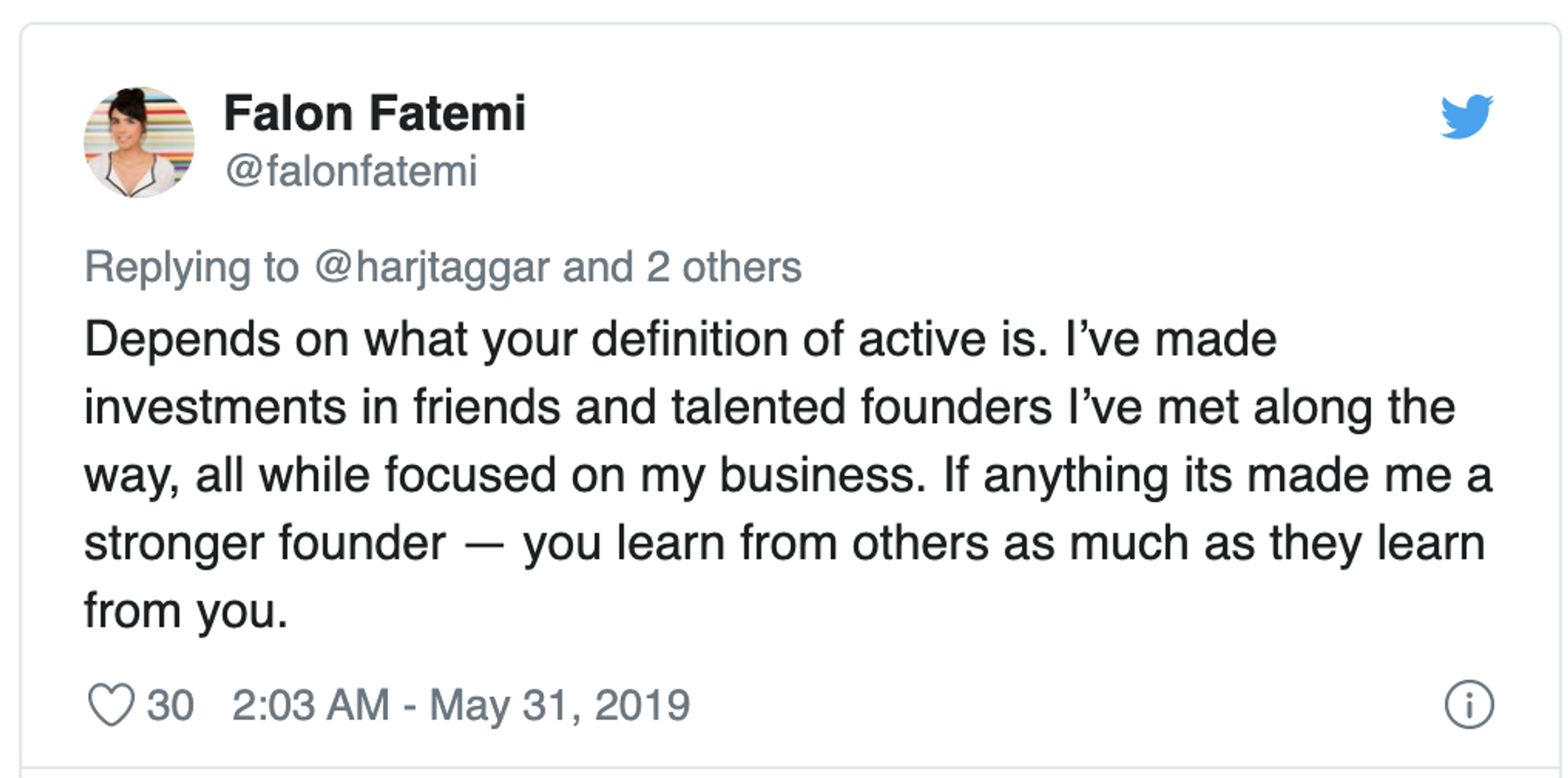Click Falon Fatemi's profile picture
This screenshot has height=778, width=1568.
pyautogui.click(x=139, y=142)
